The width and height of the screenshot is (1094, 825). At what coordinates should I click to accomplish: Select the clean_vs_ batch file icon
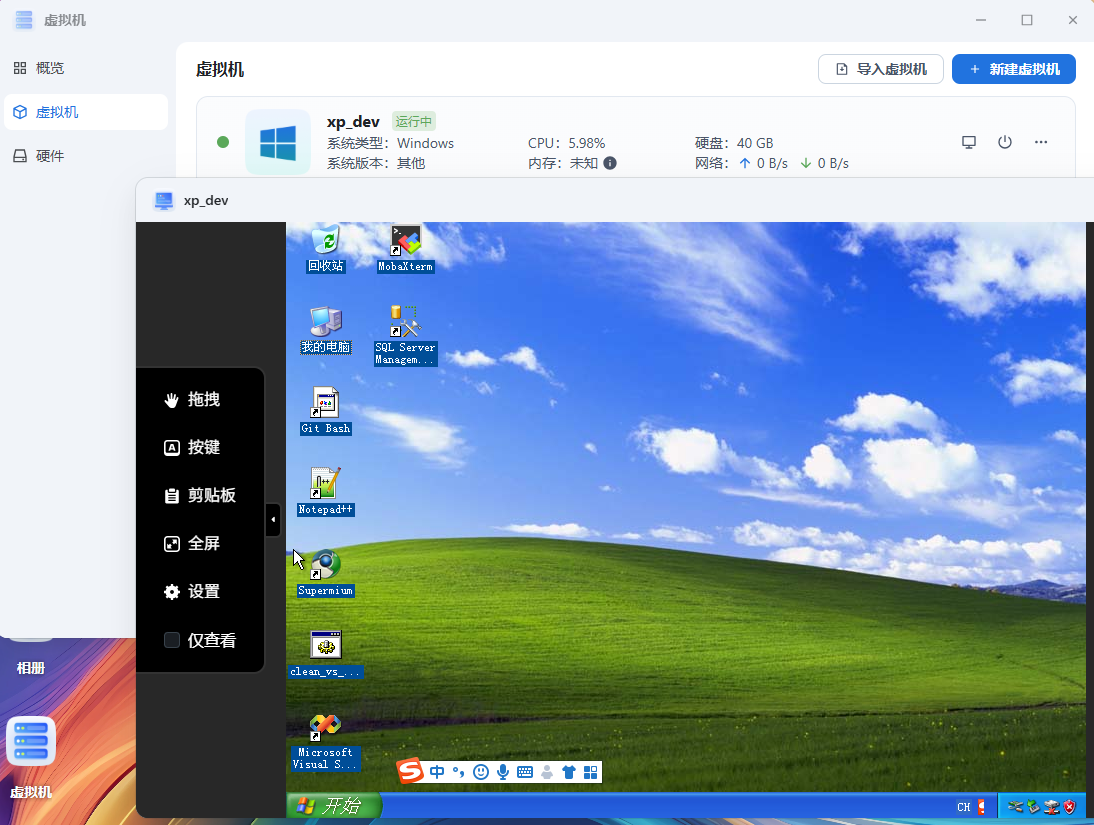[x=326, y=653]
